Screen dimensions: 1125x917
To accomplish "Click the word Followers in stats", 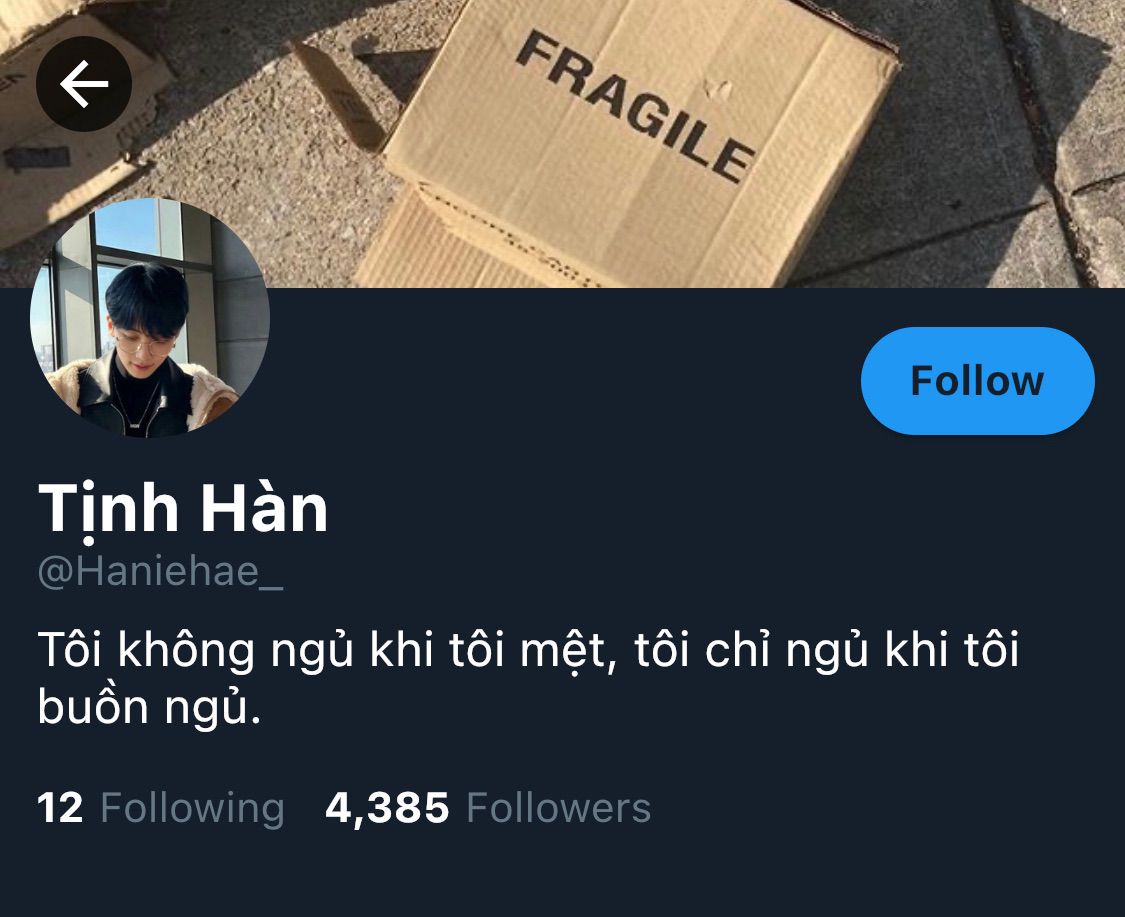I will 559,809.
